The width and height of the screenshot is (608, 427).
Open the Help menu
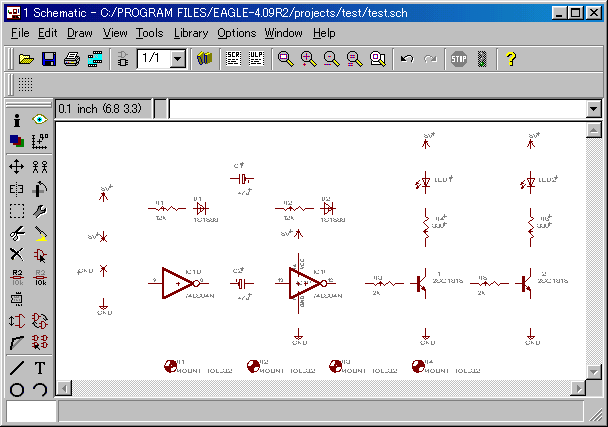(324, 33)
